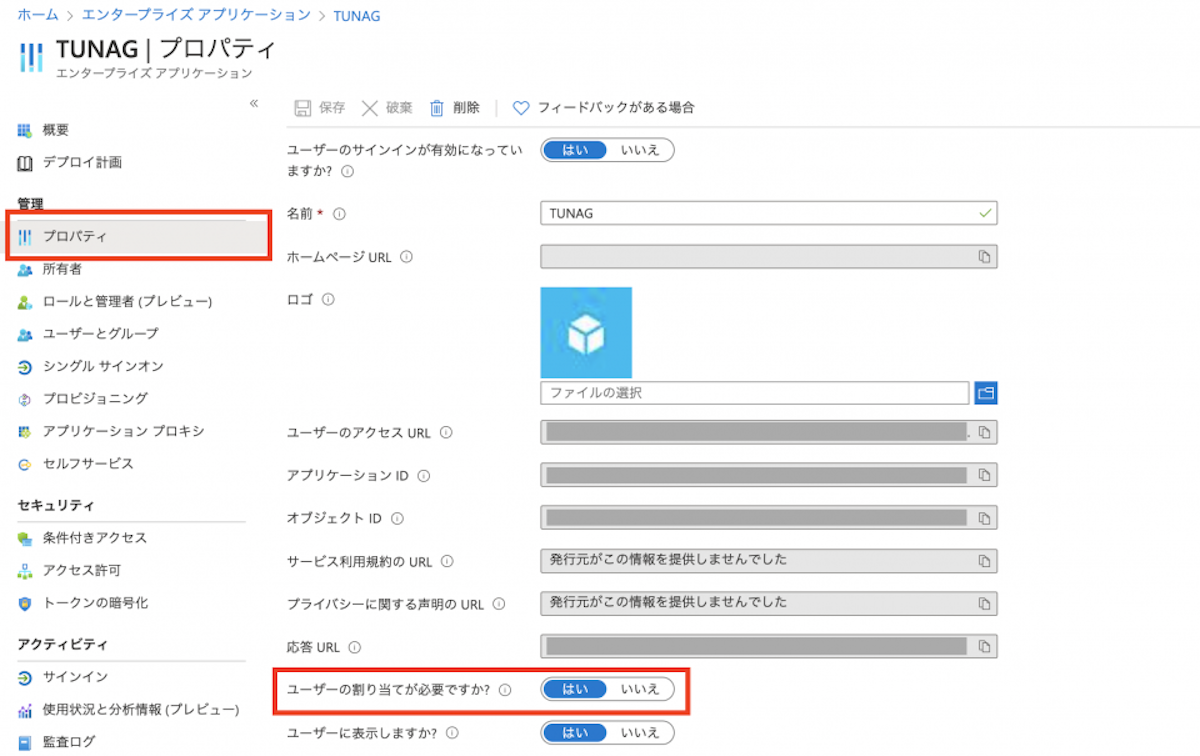Click info icon next to アプリケーション ID
Viewport: 1200px width, 756px height.
424,476
